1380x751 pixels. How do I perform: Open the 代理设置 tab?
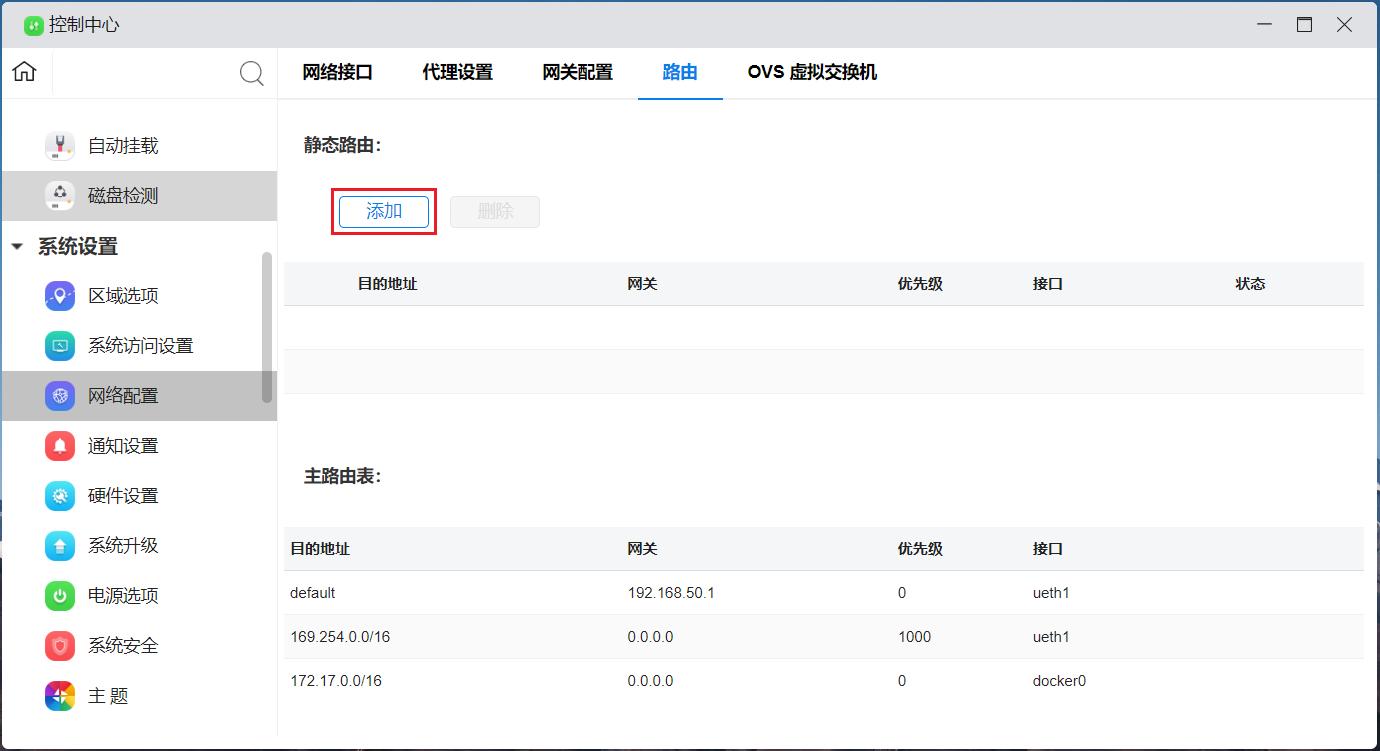[x=457, y=72]
